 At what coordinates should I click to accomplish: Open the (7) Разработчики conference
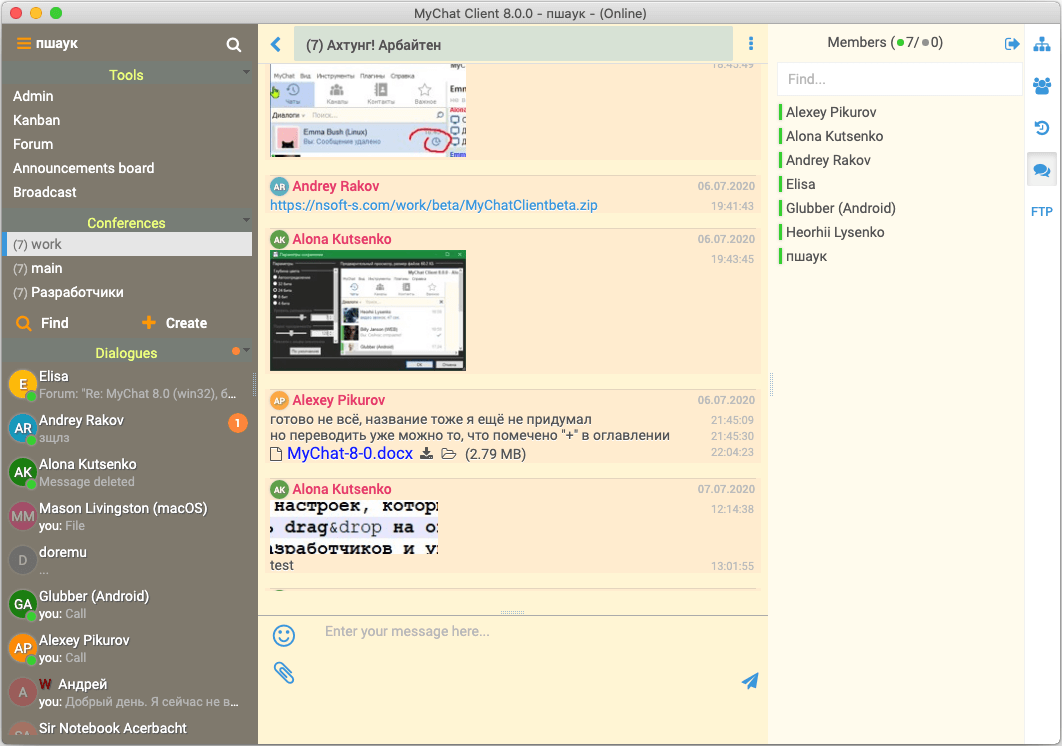(129, 293)
